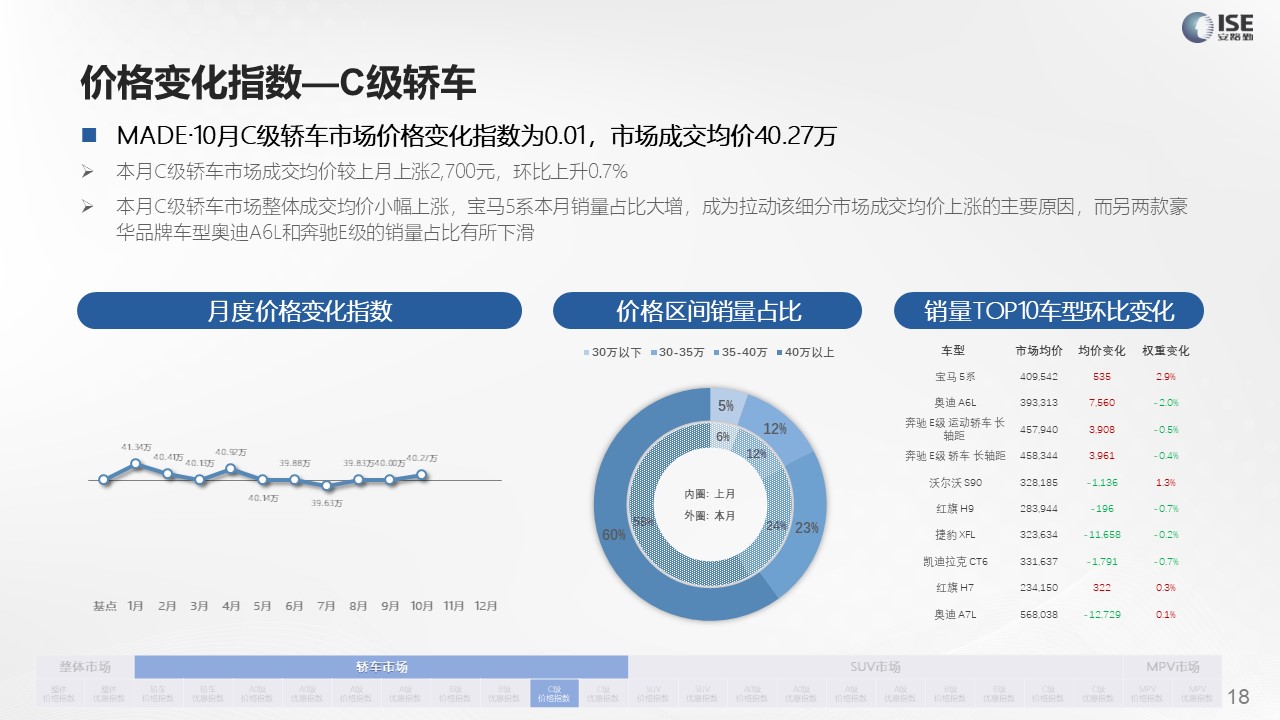The width and height of the screenshot is (1280, 720).
Task: Click the 月度价格变化指数 header button
Action: click(x=299, y=310)
